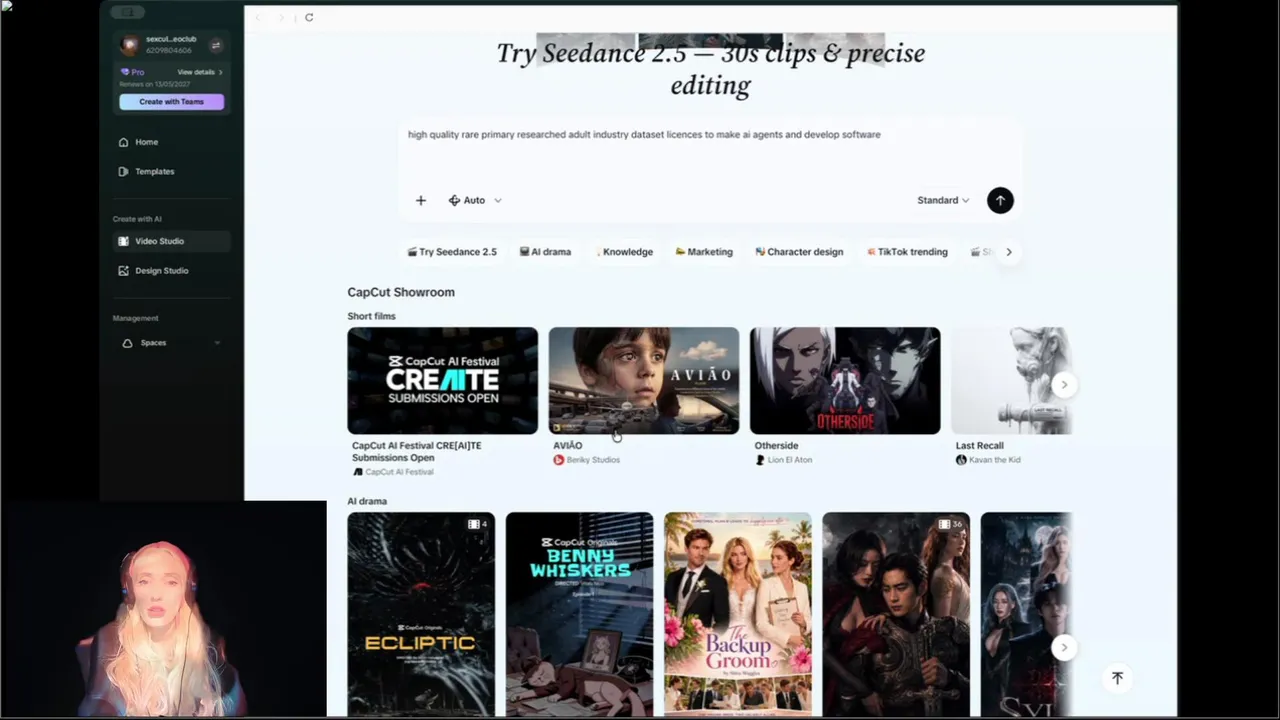This screenshot has width=1280, height=720.
Task: Reload the page with refresh icon
Action: click(x=309, y=18)
